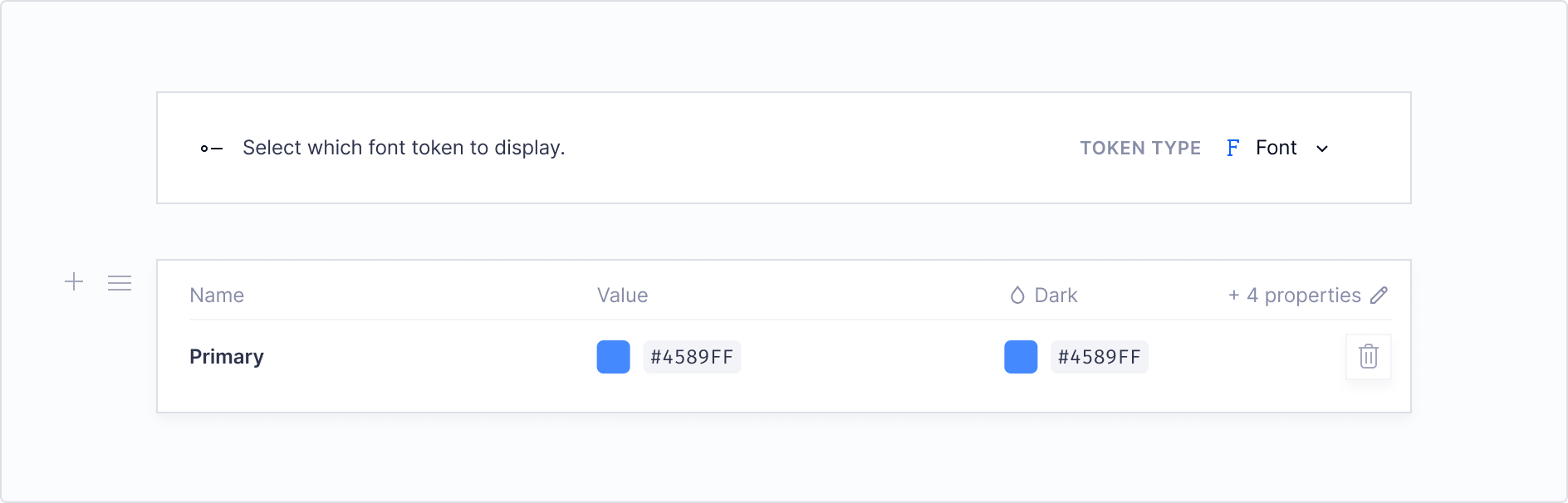
Task: Click the plus icon to add block
Action: (74, 282)
